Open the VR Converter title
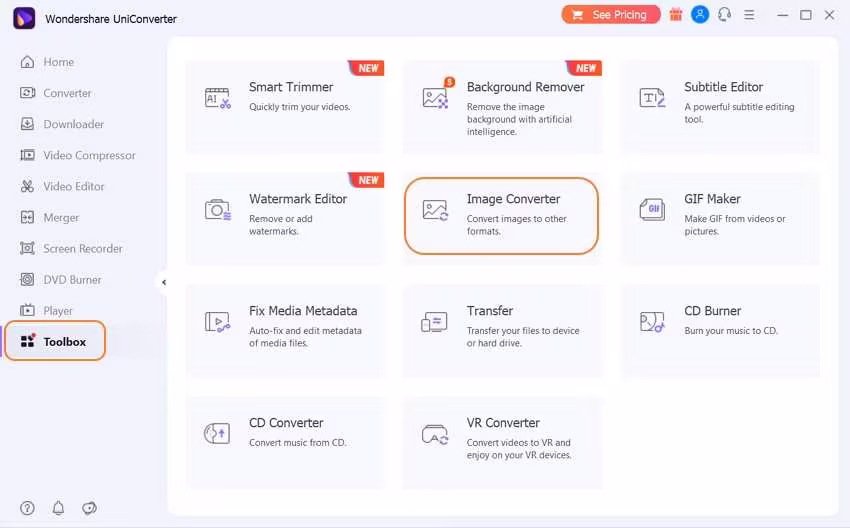 click(x=503, y=423)
